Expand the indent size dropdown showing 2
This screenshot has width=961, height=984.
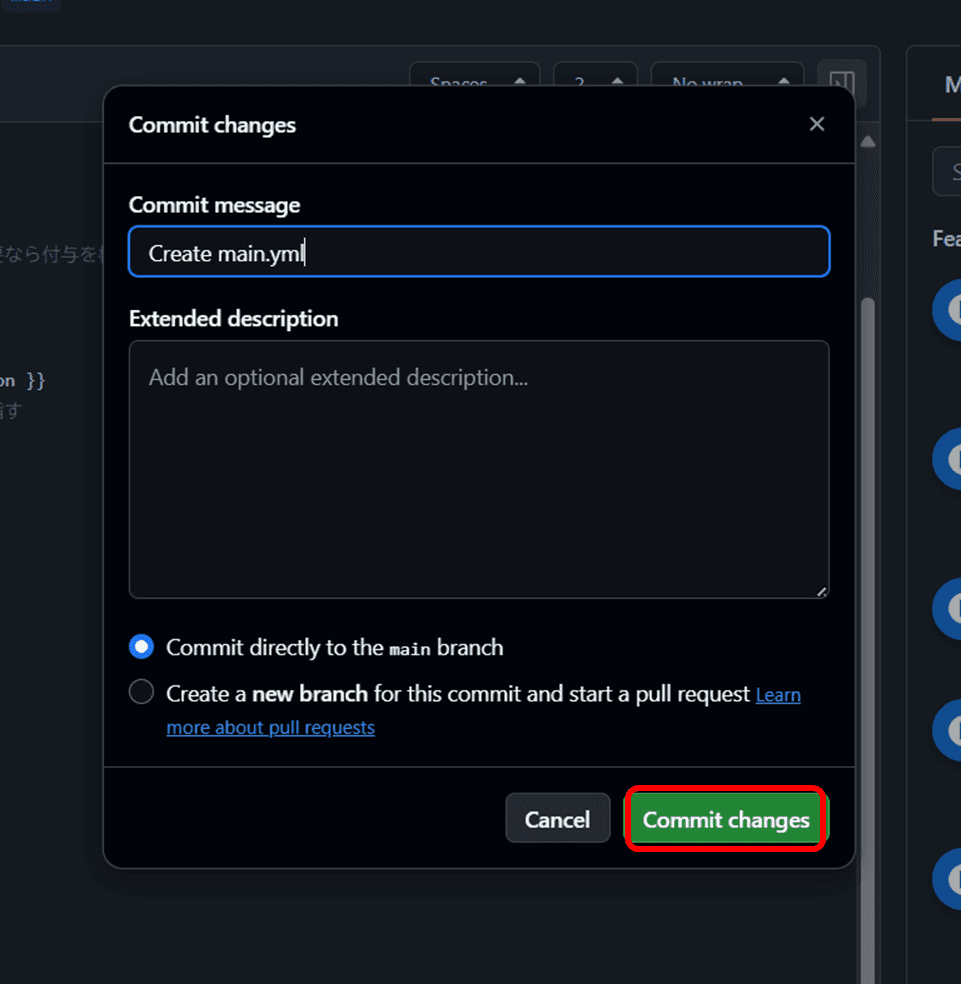point(594,82)
